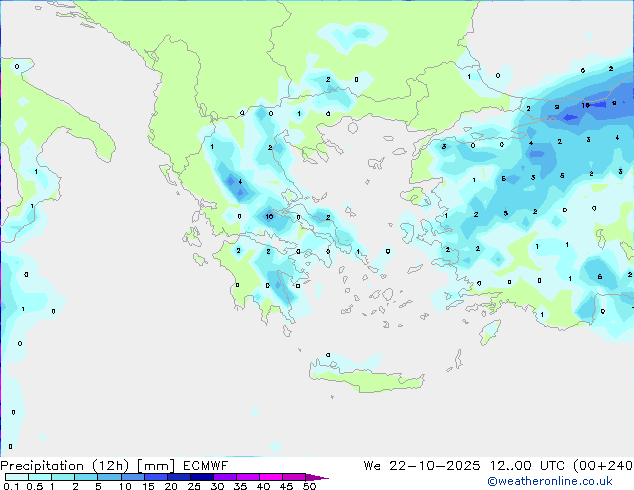Click the '4' value over northwestern Greece
Viewport: 634px width, 490px height.
(240, 182)
